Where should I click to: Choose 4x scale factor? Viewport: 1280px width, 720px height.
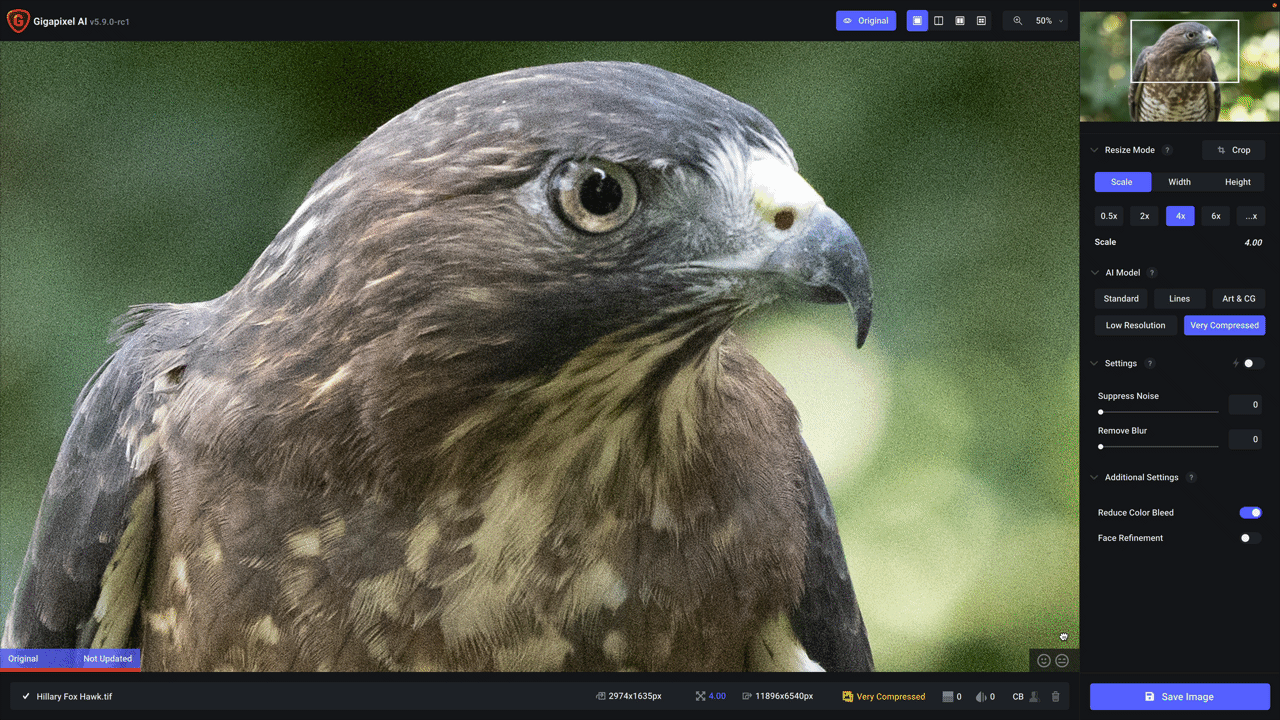click(x=1180, y=216)
